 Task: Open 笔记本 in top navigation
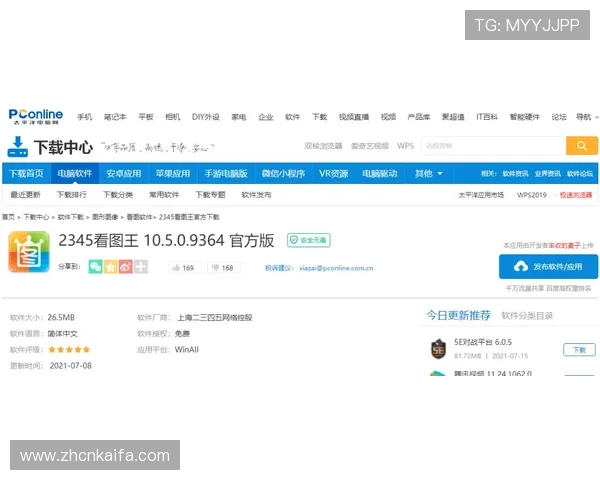pyautogui.click(x=115, y=117)
